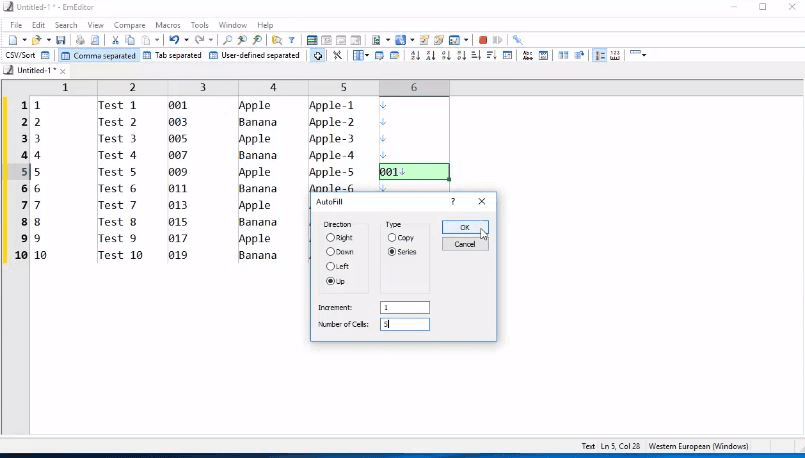Click the Undo arrow icon

(x=173, y=40)
